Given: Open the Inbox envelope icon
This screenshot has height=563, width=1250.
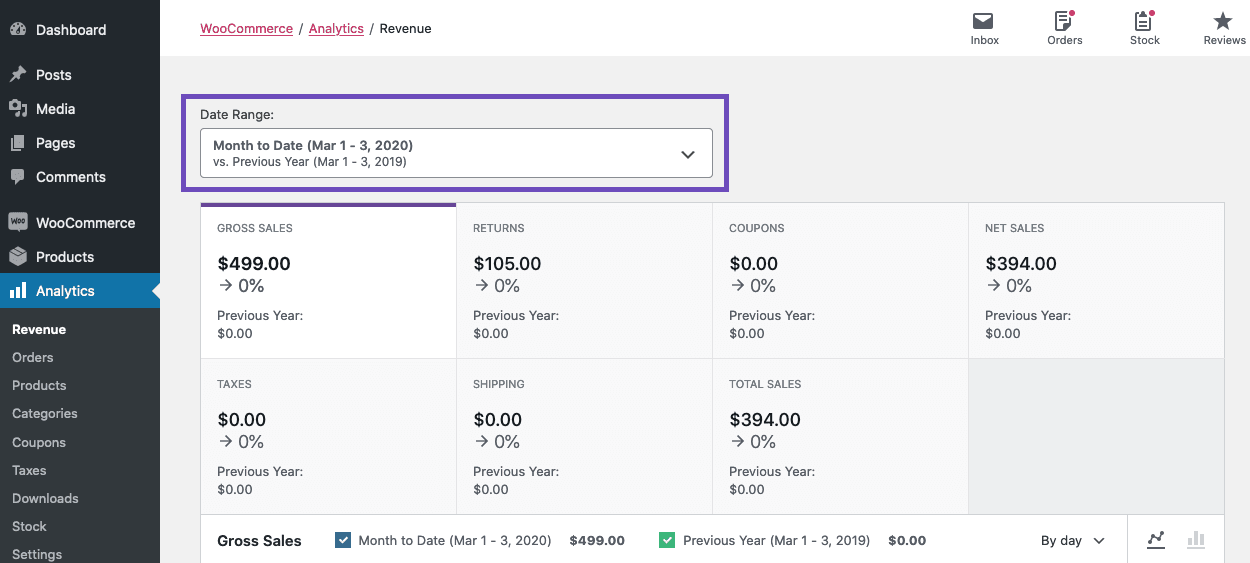Looking at the screenshot, I should click(984, 21).
